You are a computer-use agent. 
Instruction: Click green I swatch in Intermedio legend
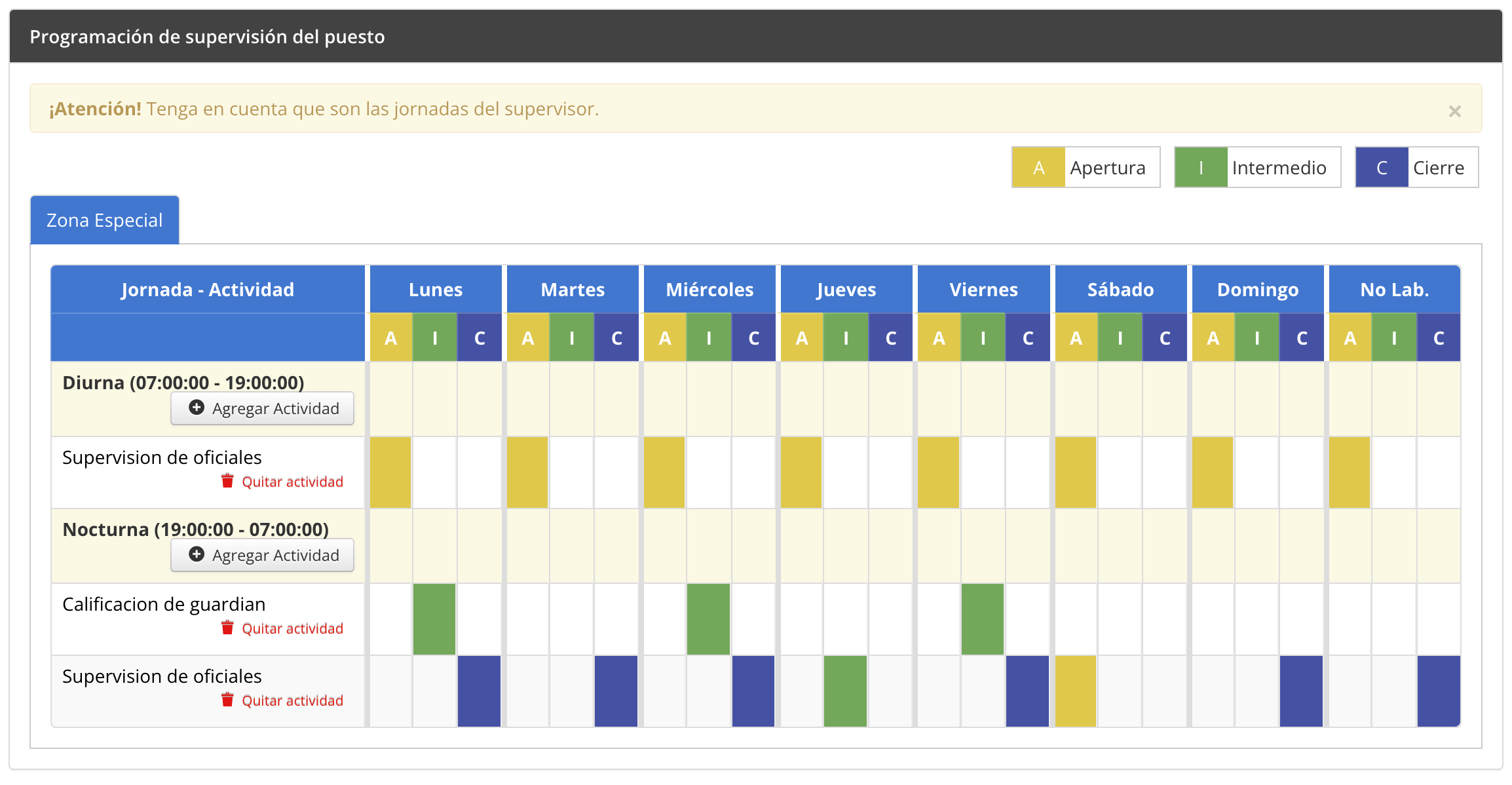1200,168
